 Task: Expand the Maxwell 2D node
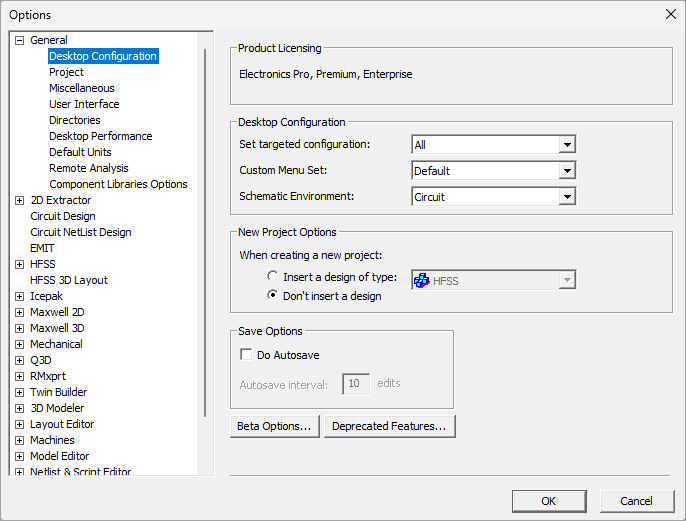coord(19,312)
